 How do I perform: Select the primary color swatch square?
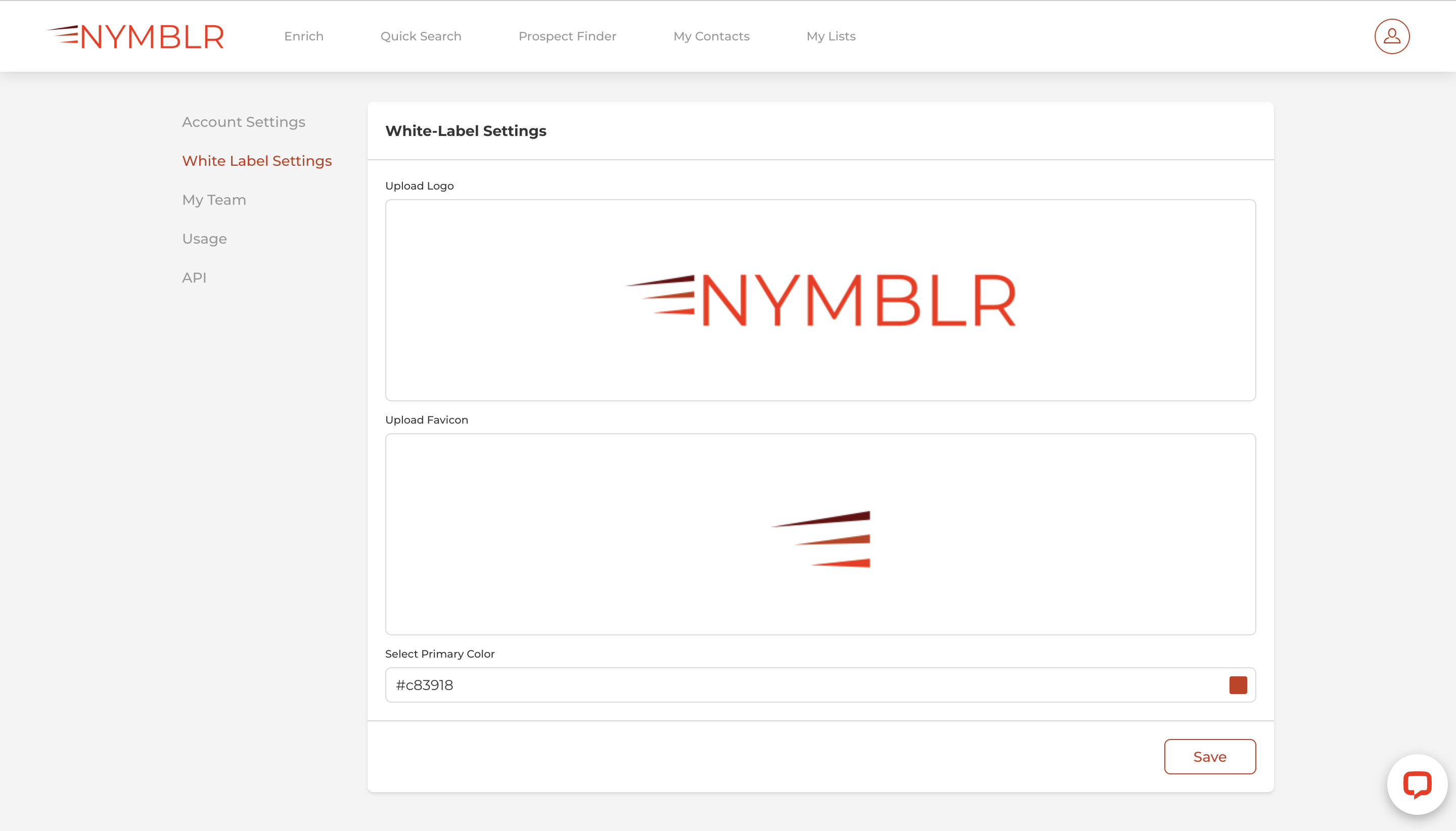pos(1237,685)
